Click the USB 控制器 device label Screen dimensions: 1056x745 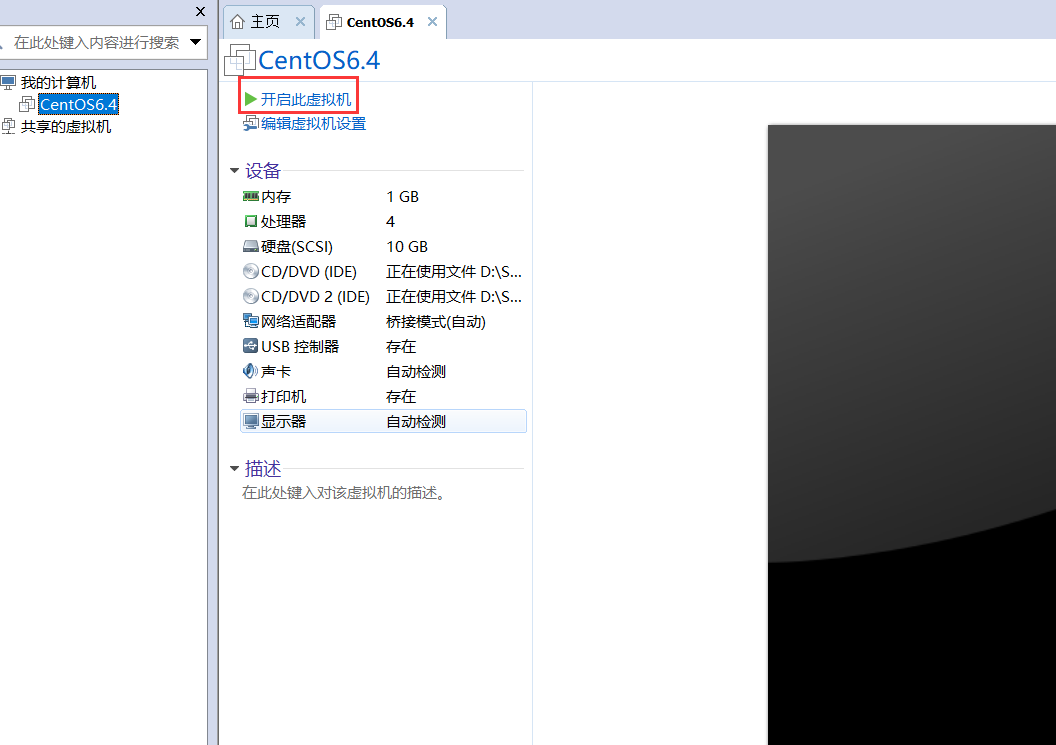pyautogui.click(x=300, y=346)
